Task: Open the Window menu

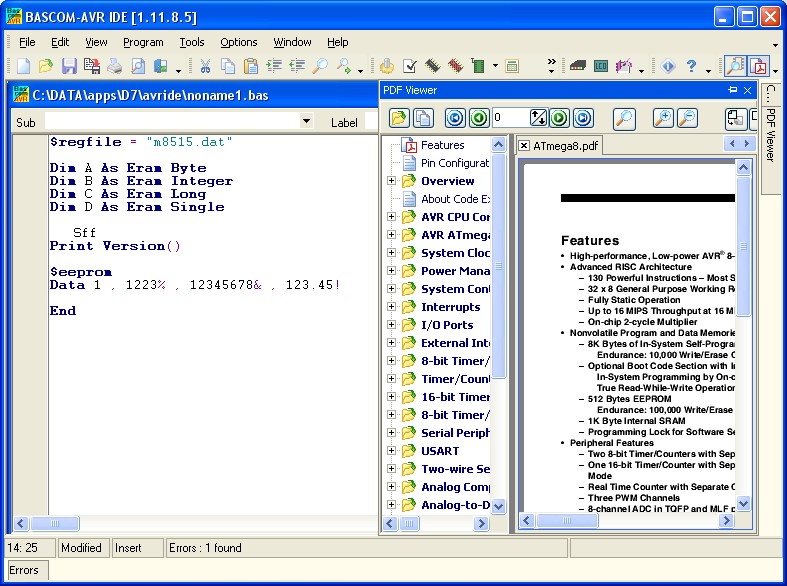Action: pyautogui.click(x=292, y=42)
